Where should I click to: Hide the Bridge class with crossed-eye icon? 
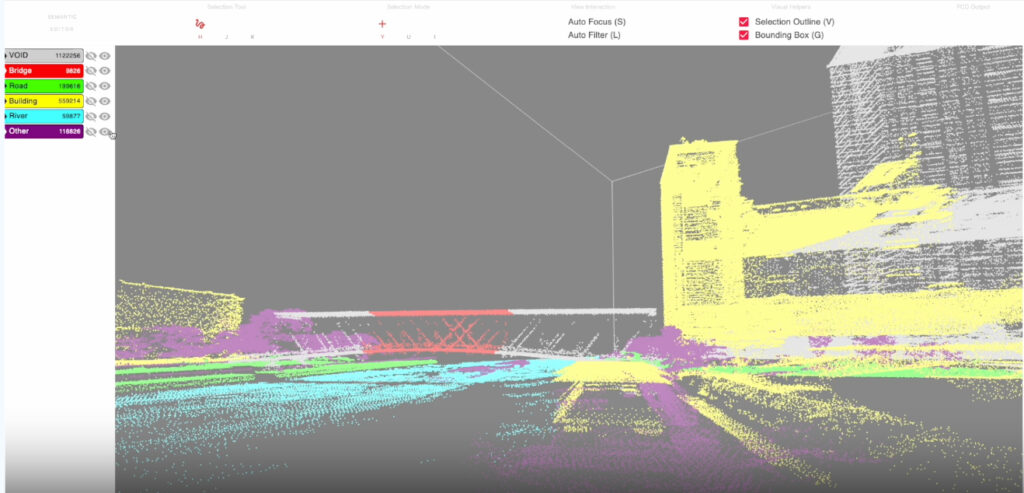[x=91, y=71]
